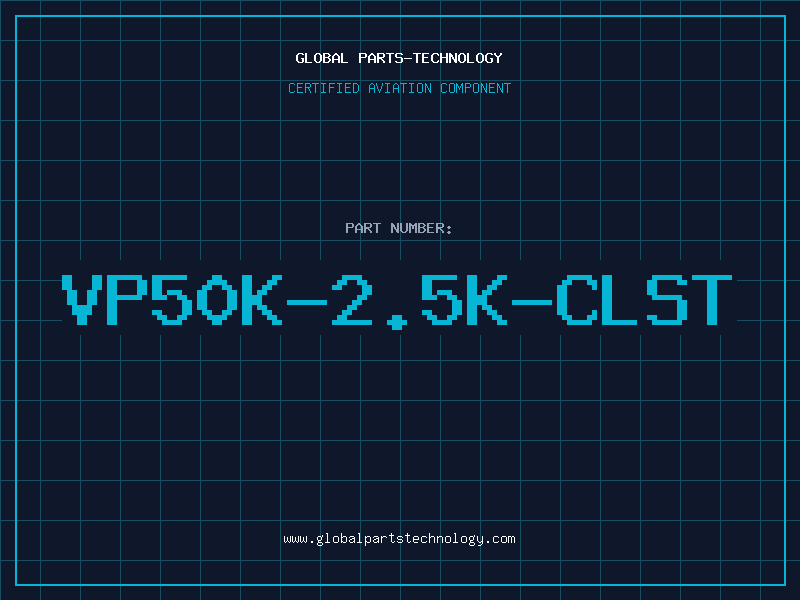Click the word PARTS in the header
Screen dimensions: 800x600
pos(380,58)
